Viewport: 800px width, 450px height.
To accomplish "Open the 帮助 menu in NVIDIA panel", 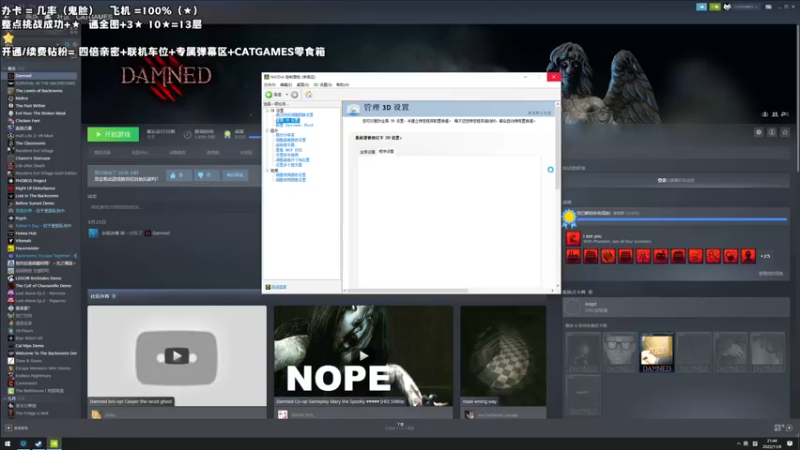I will (x=342, y=85).
